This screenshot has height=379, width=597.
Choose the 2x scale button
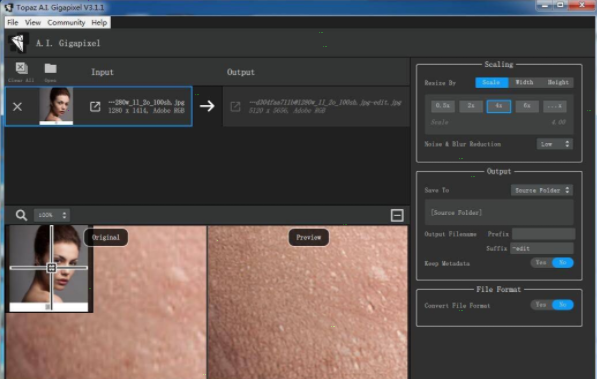point(471,106)
